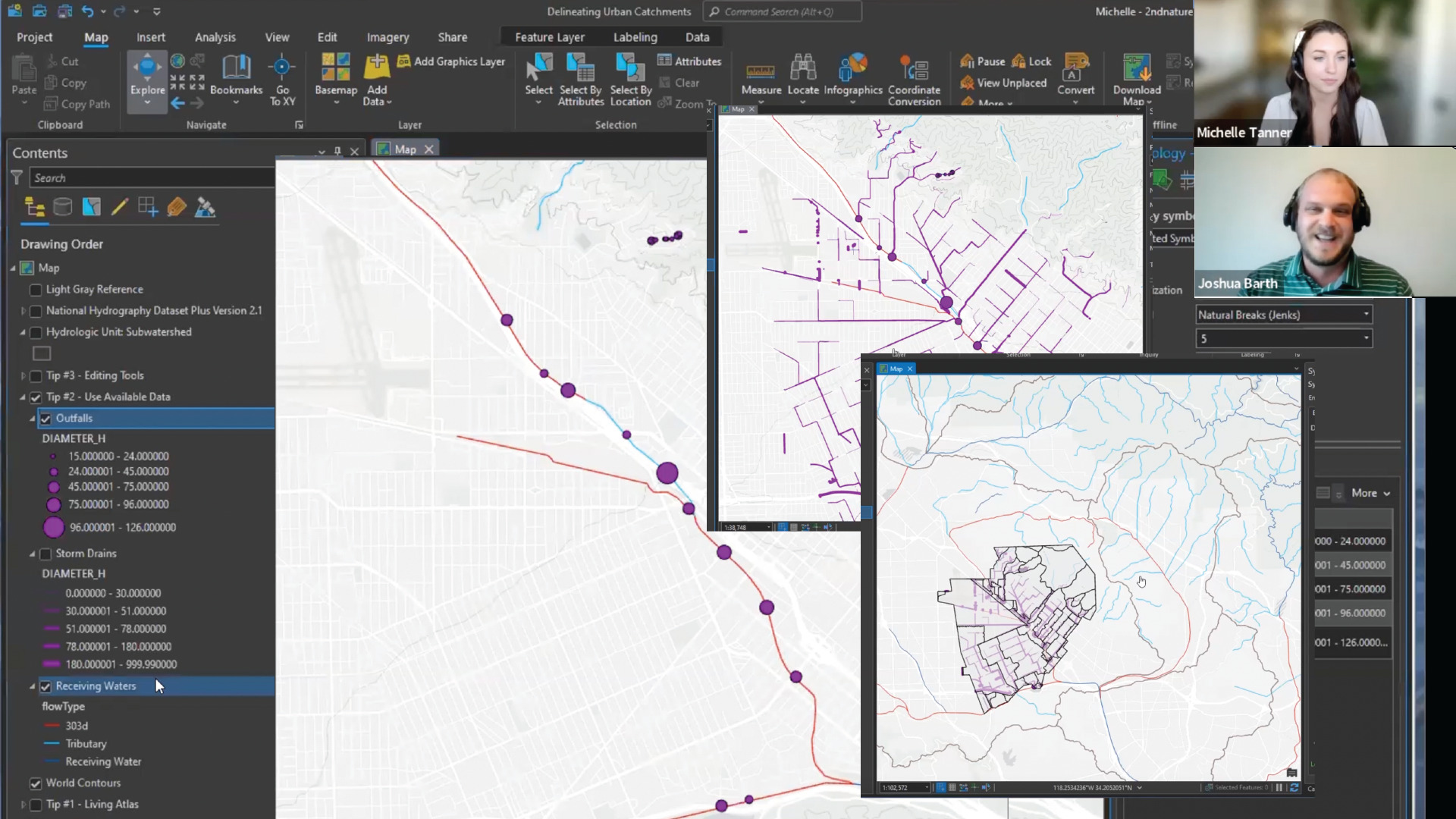Switch to the Insert ribbon tab
The image size is (1456, 819).
(150, 37)
